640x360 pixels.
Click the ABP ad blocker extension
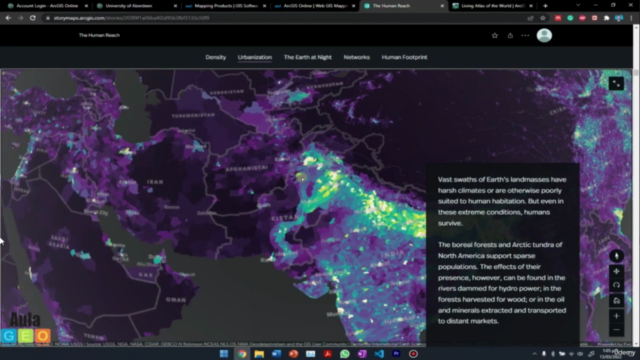click(582, 18)
